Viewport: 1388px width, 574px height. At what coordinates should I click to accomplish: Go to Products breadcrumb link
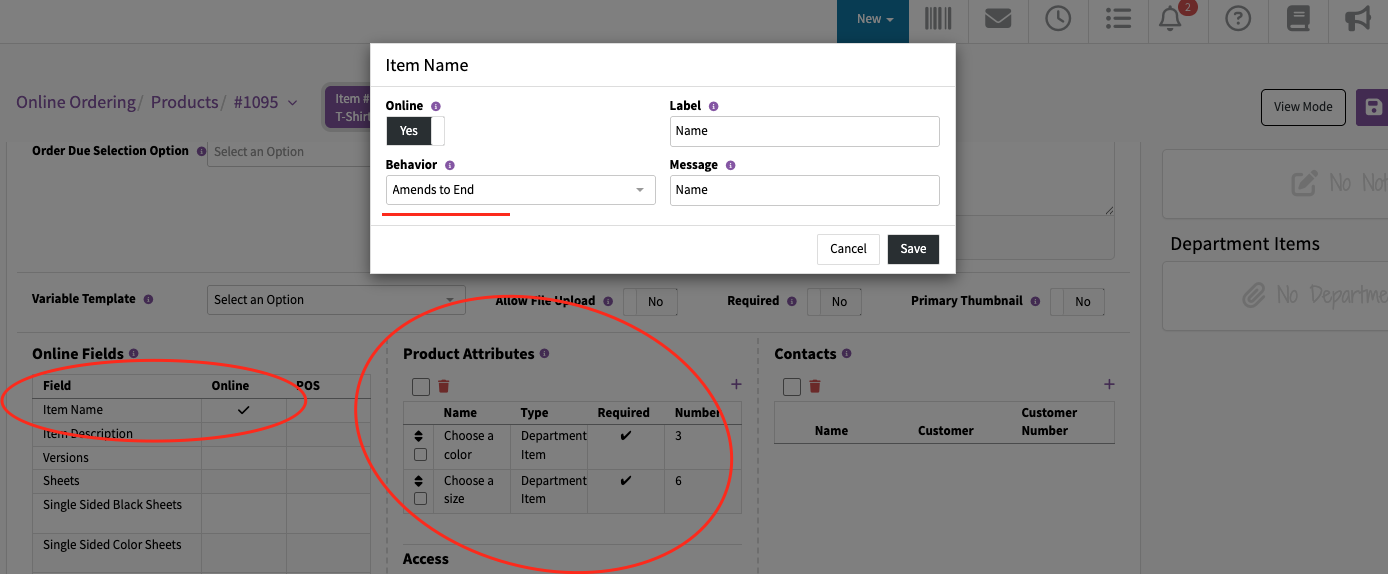[x=184, y=102]
